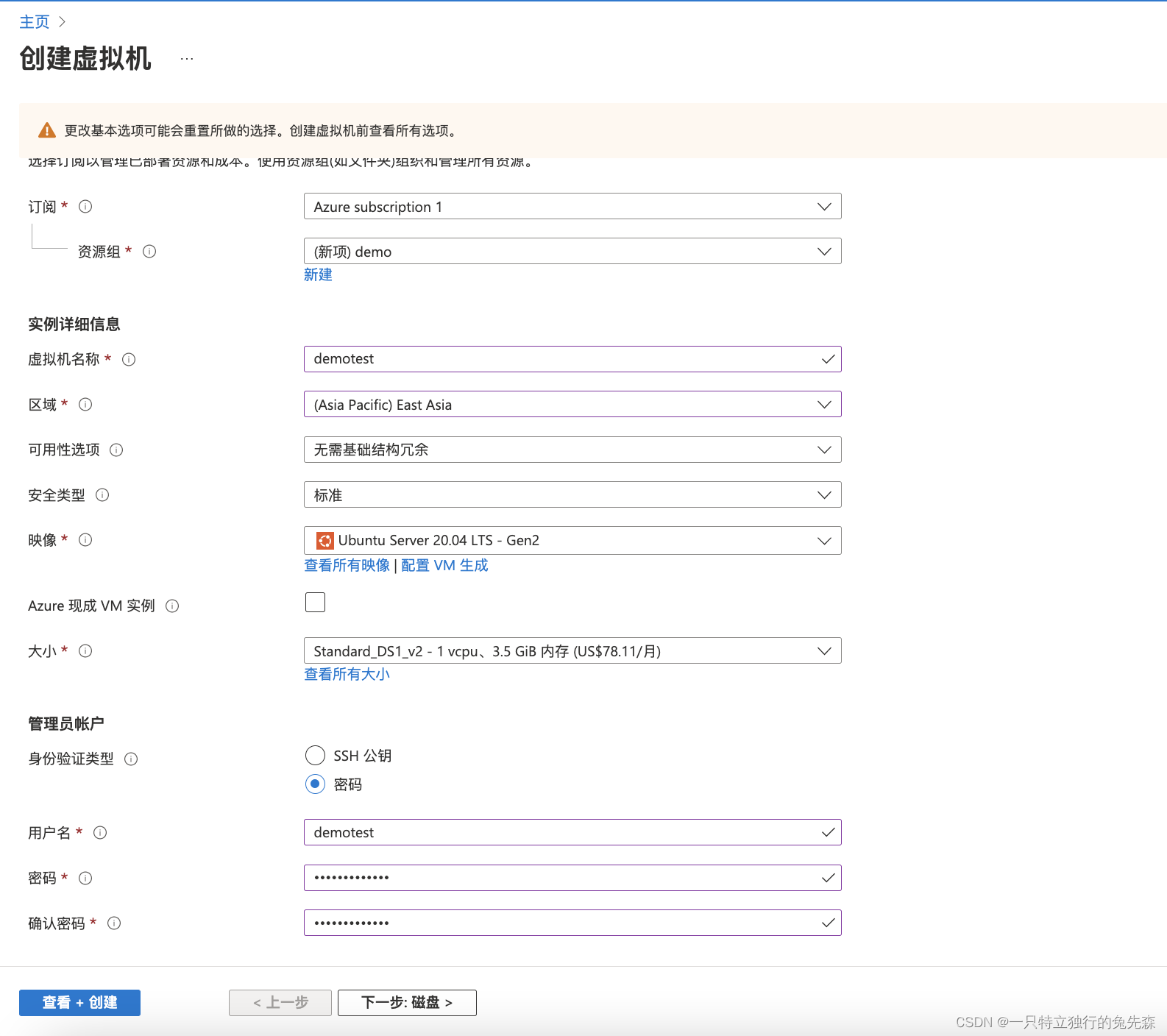
Task: Click the 虚拟机名称 input field
Action: pos(572,359)
